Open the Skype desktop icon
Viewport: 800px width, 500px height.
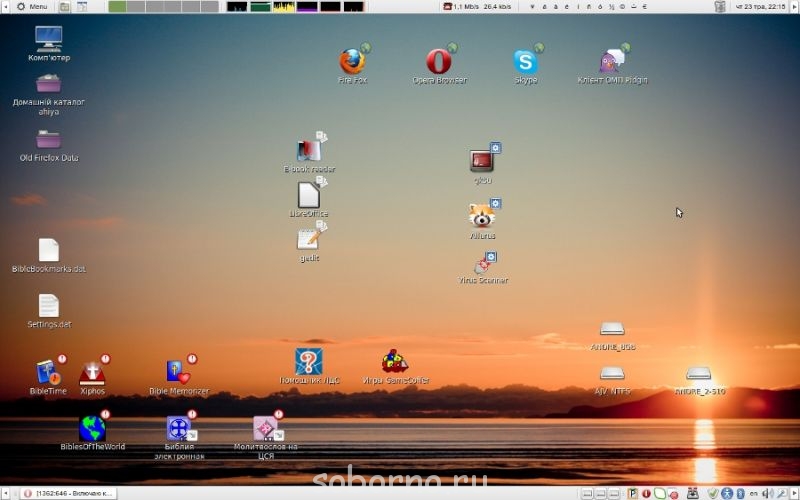tap(526, 62)
